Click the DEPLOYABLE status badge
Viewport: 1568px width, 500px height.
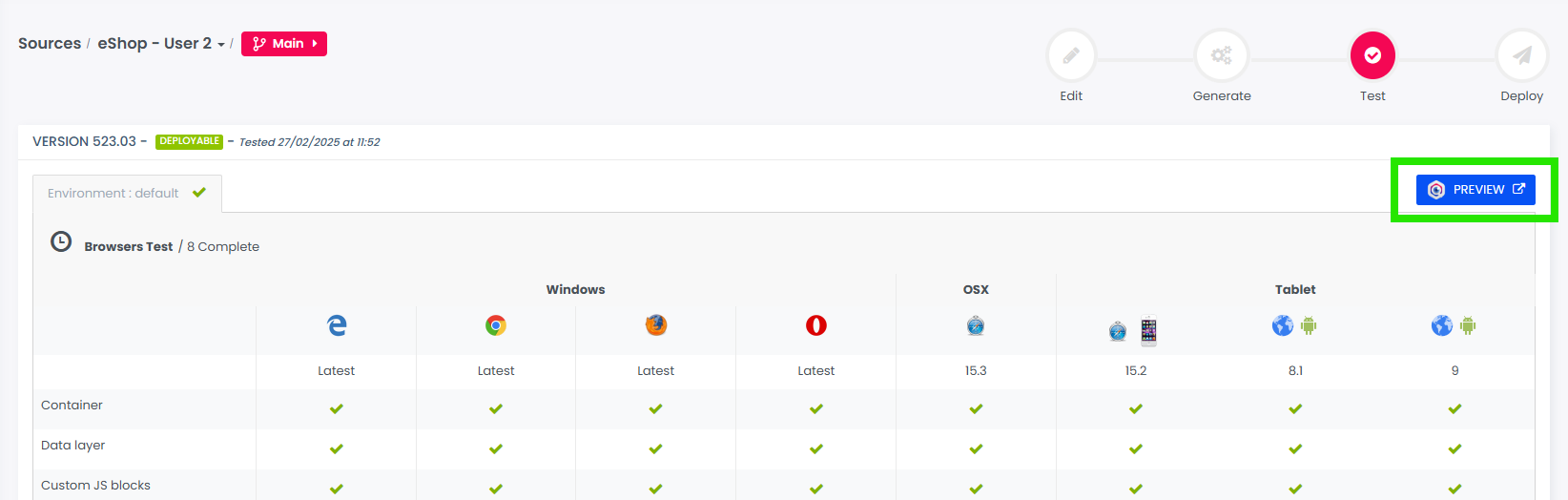click(189, 141)
